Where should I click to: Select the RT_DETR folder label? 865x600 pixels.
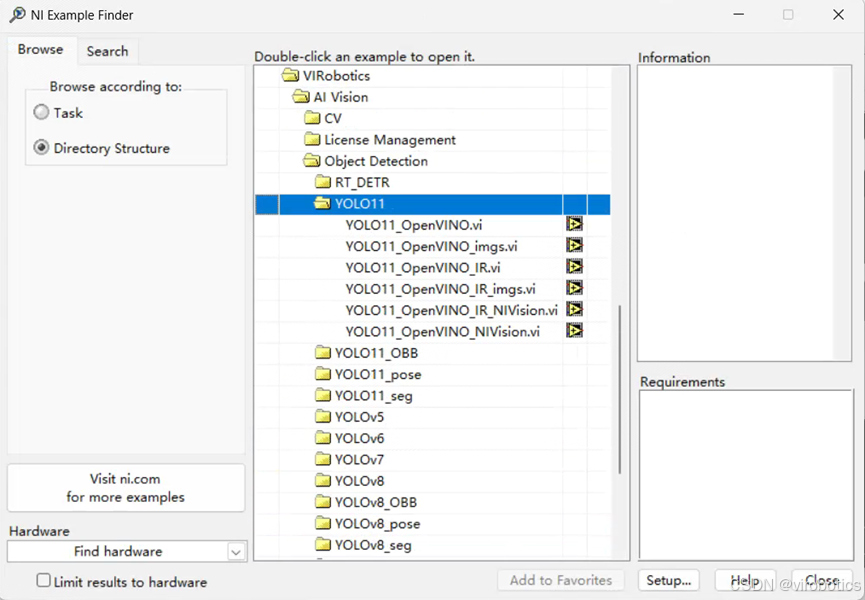click(x=362, y=183)
